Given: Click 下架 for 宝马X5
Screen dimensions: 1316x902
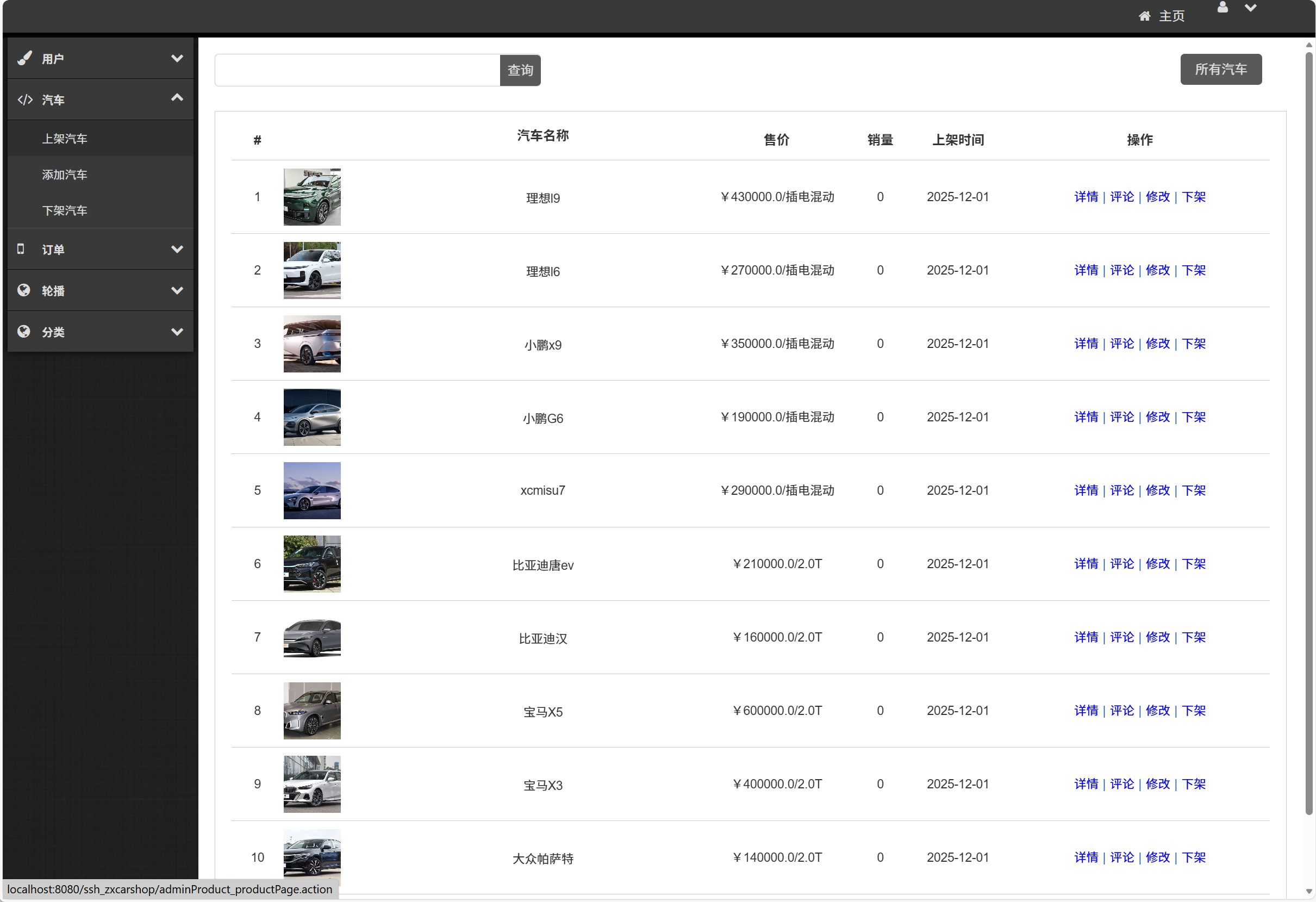Looking at the screenshot, I should (x=1194, y=710).
